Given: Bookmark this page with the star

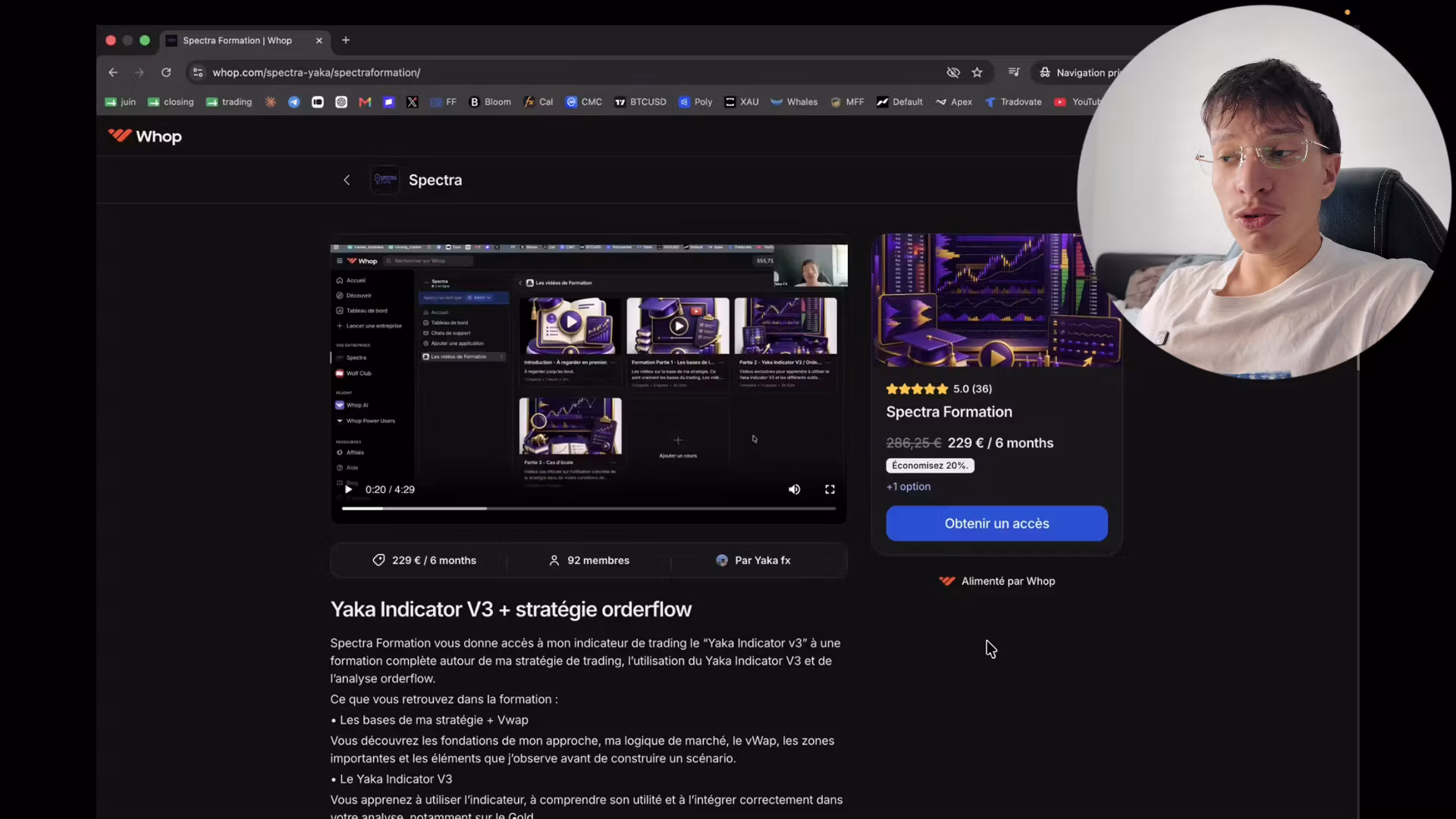Looking at the screenshot, I should 977,73.
